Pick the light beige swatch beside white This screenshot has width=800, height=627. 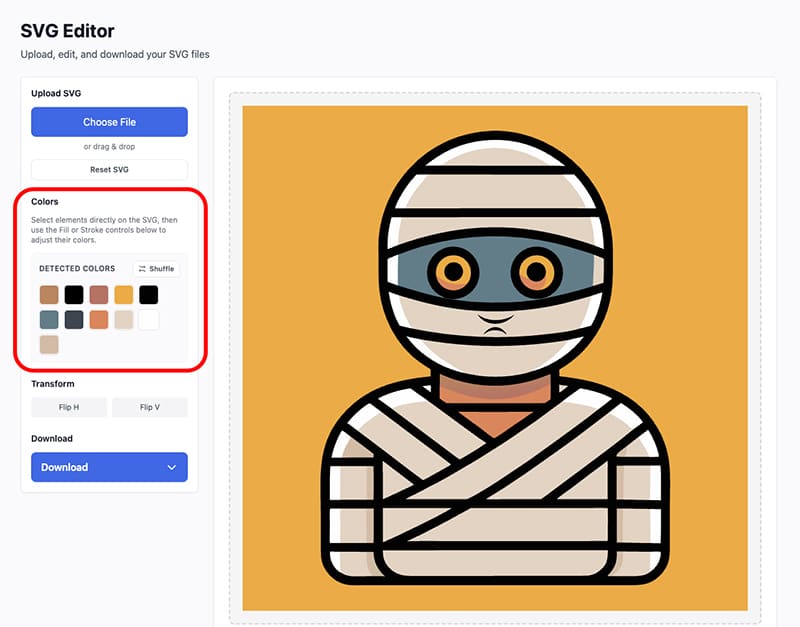(124, 320)
